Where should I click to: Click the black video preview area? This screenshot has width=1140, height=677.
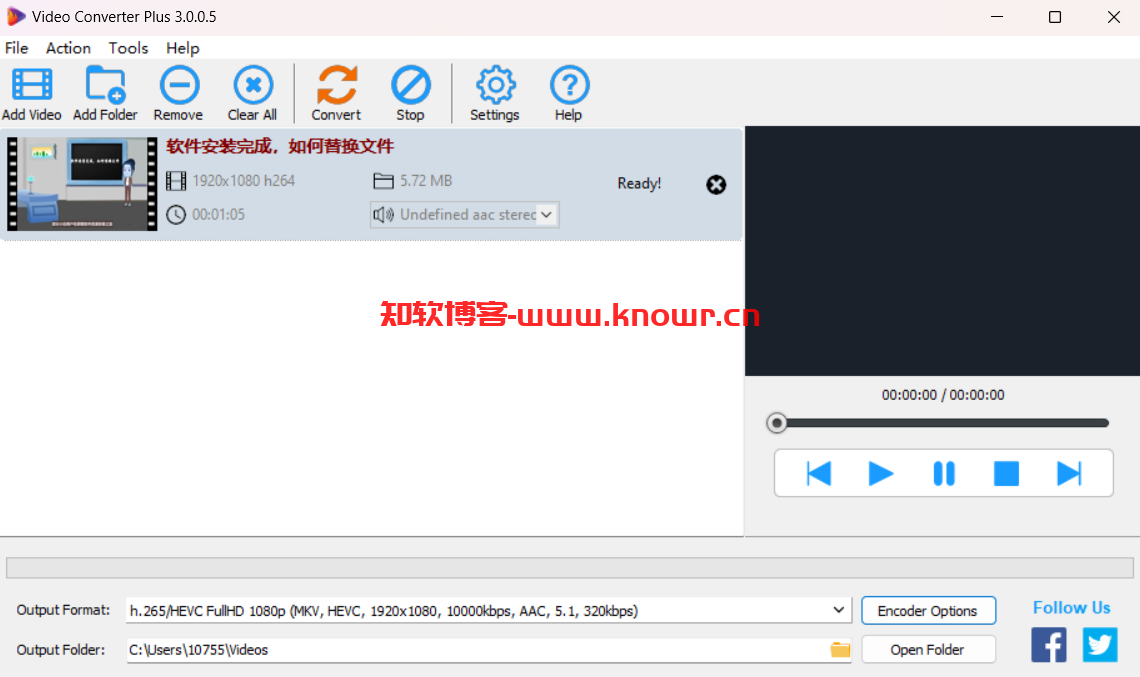[x=942, y=251]
